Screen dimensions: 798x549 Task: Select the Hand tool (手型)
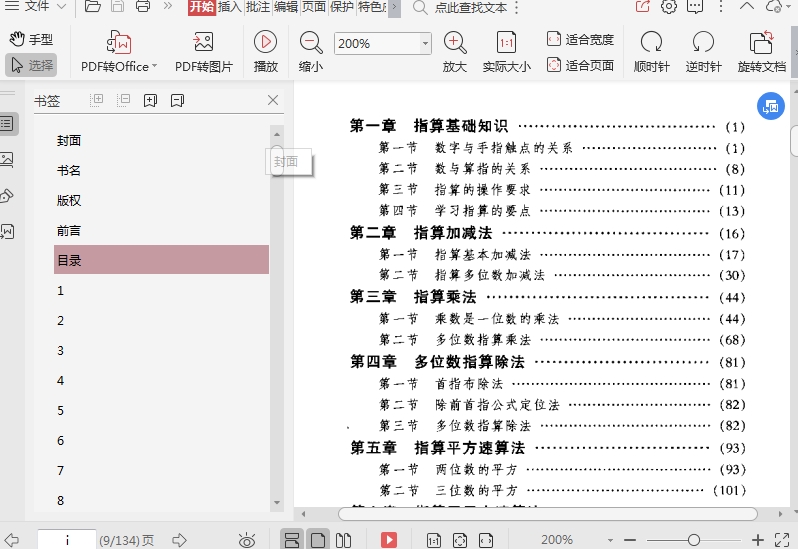(x=31, y=39)
